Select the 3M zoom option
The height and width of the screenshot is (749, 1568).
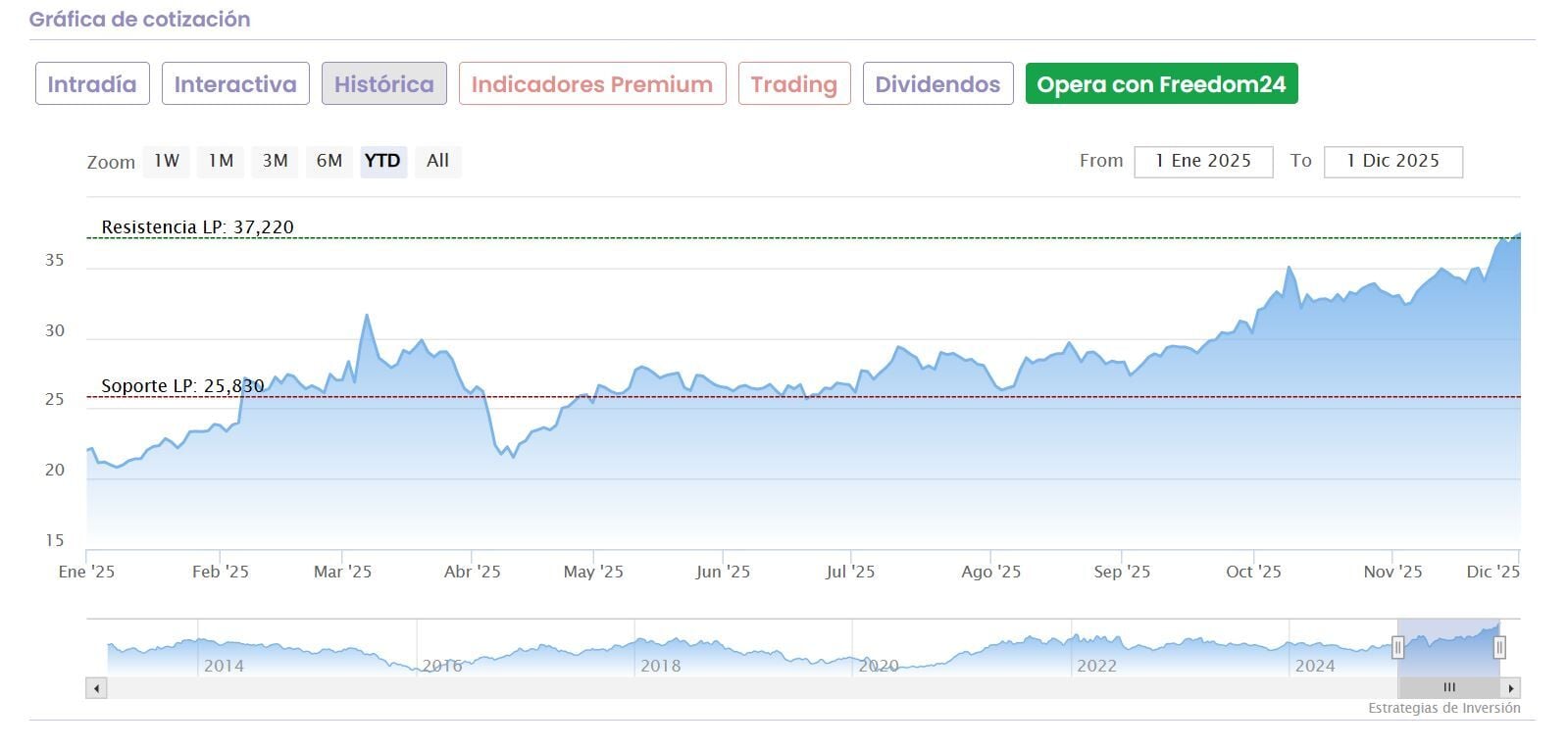275,161
